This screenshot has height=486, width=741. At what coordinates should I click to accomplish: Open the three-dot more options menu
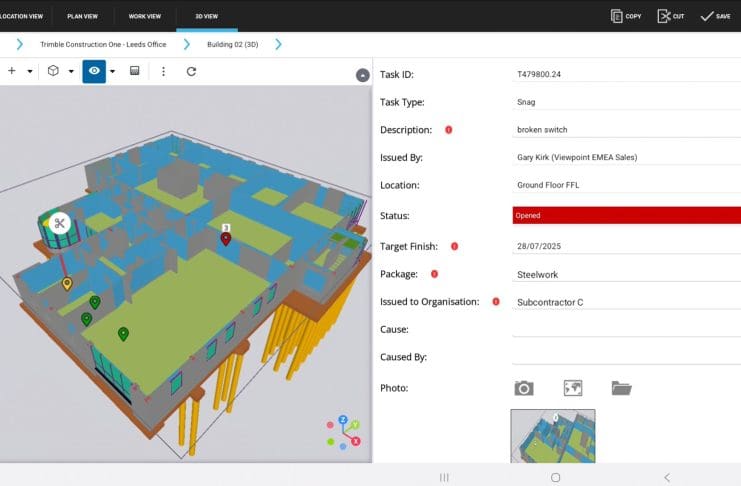tap(164, 72)
